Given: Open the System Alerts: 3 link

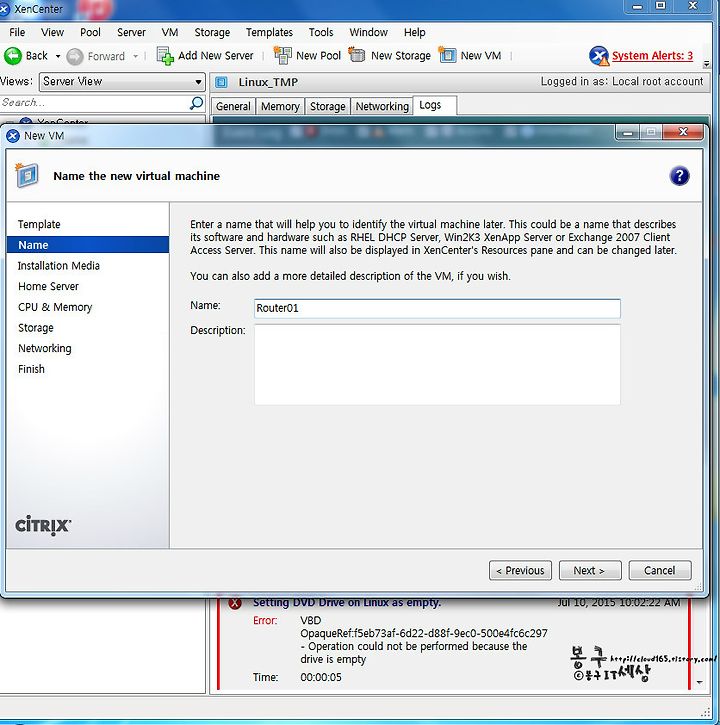Looking at the screenshot, I should 652,56.
